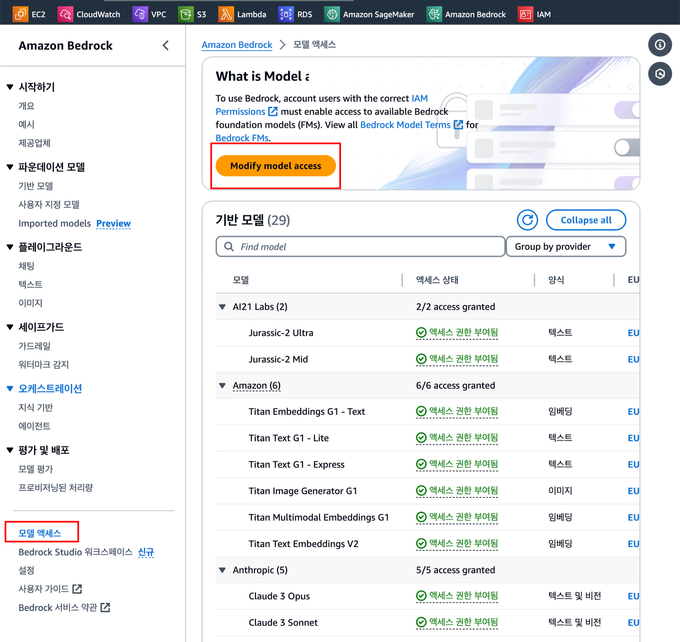This screenshot has height=642, width=680.
Task: Open the Bedrock FMs link
Action: coord(243,138)
